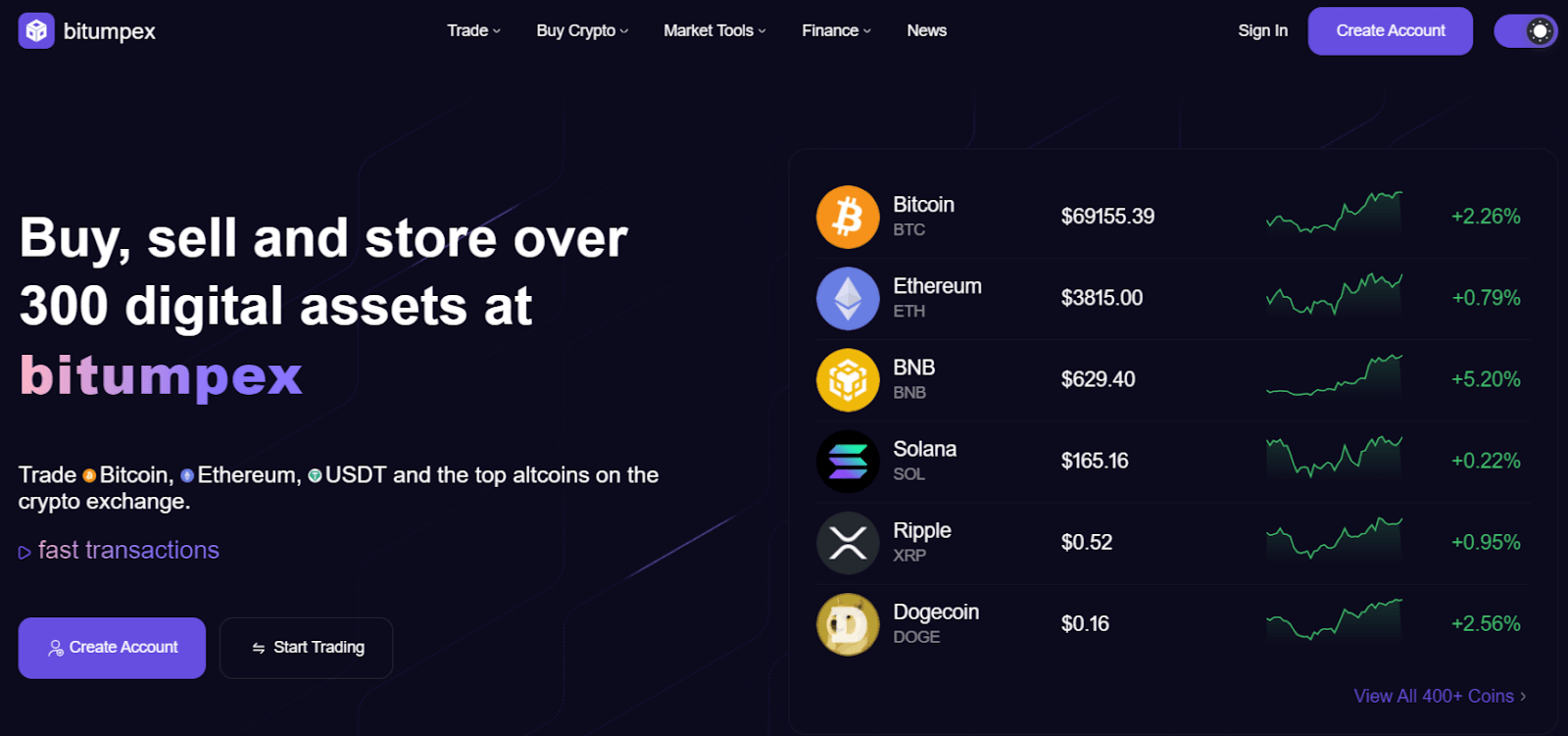Select the Ripple XRP icon

848,542
